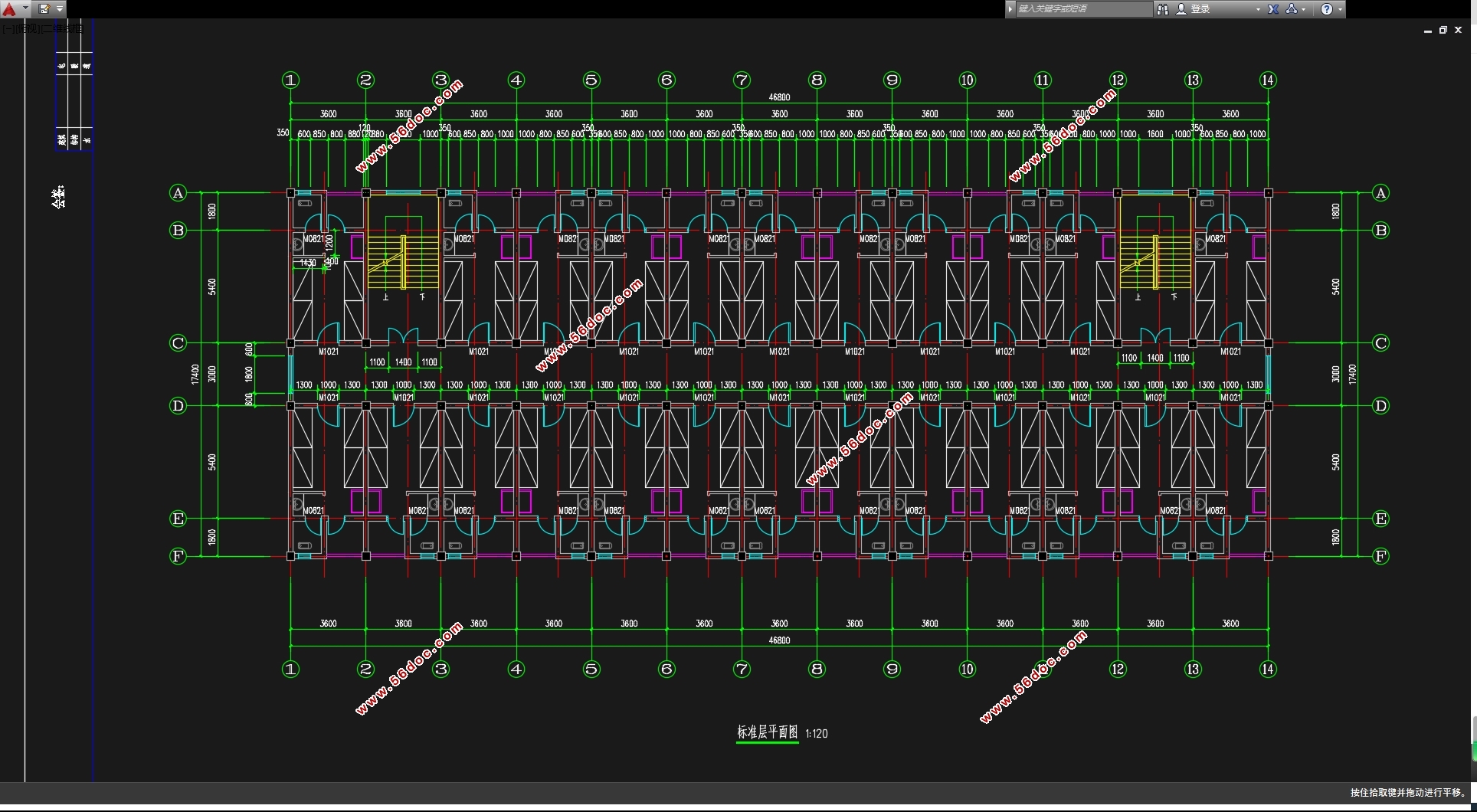Screen dimensions: 1477x812
Task: Expand the Stay Connected dropdown arrow
Action: (x=1304, y=9)
